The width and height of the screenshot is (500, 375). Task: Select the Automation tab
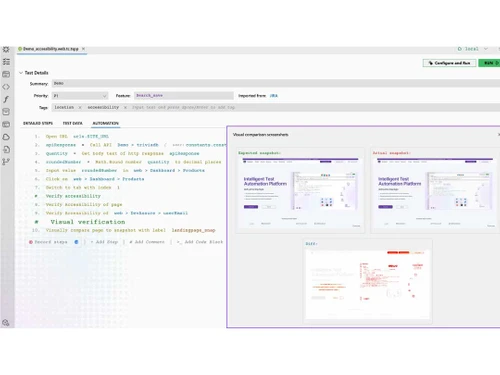tap(105, 123)
